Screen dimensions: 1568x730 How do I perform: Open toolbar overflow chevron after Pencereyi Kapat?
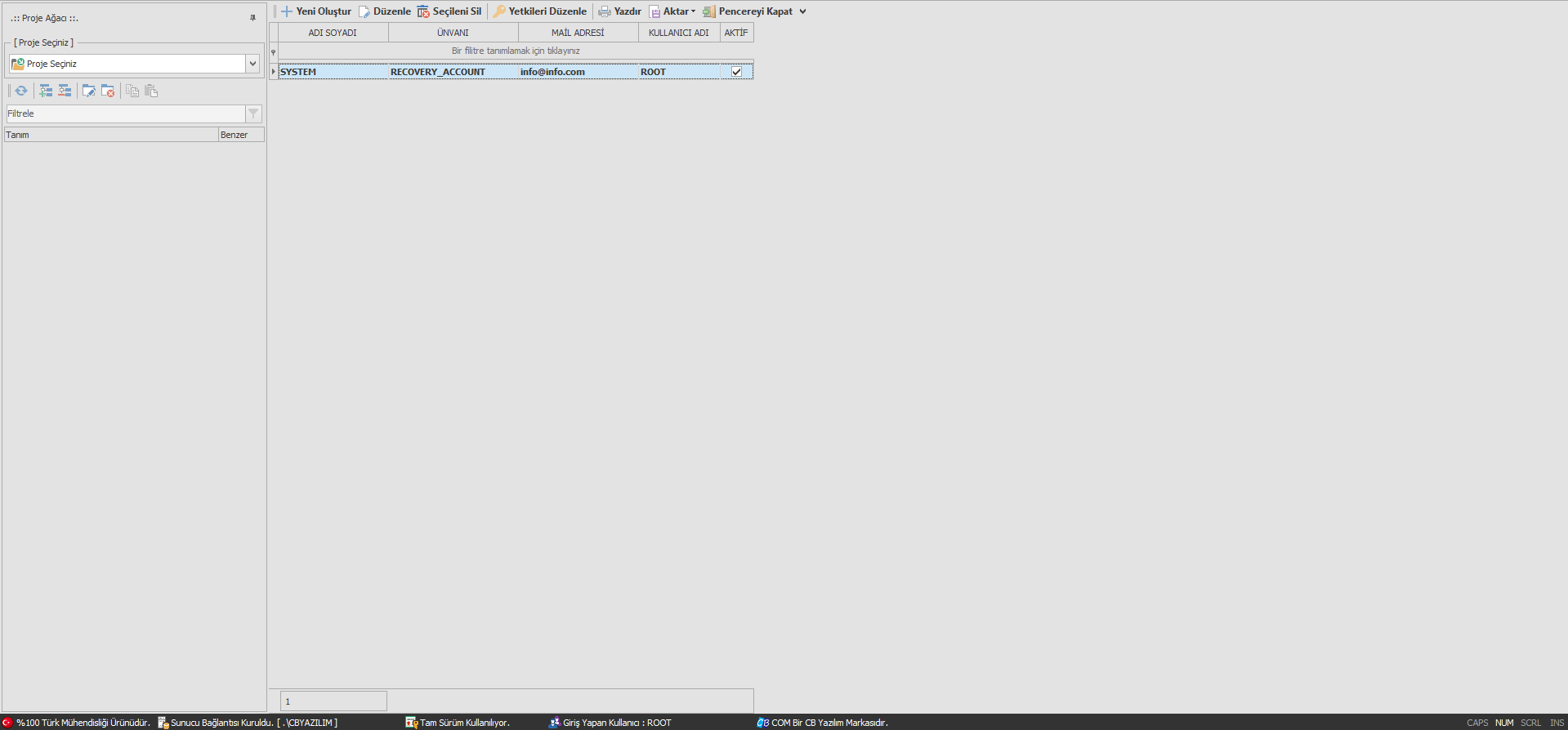(x=802, y=11)
